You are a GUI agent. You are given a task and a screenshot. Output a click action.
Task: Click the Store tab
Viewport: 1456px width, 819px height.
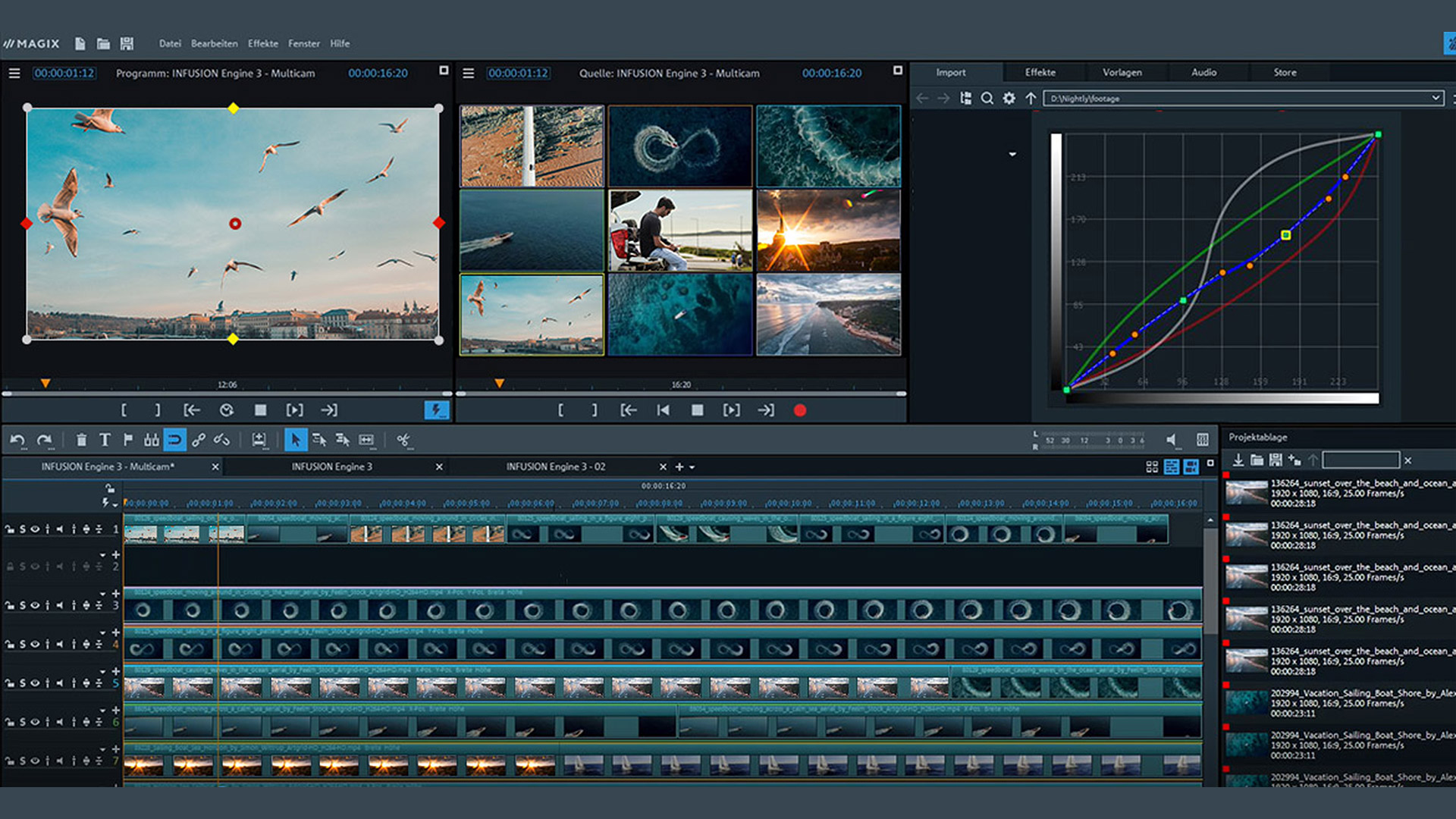point(1284,73)
